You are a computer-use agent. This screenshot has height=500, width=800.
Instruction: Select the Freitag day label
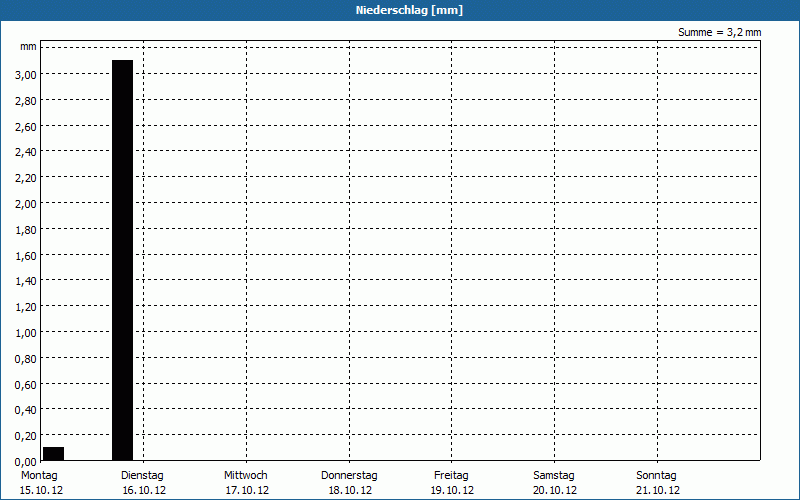tap(452, 476)
